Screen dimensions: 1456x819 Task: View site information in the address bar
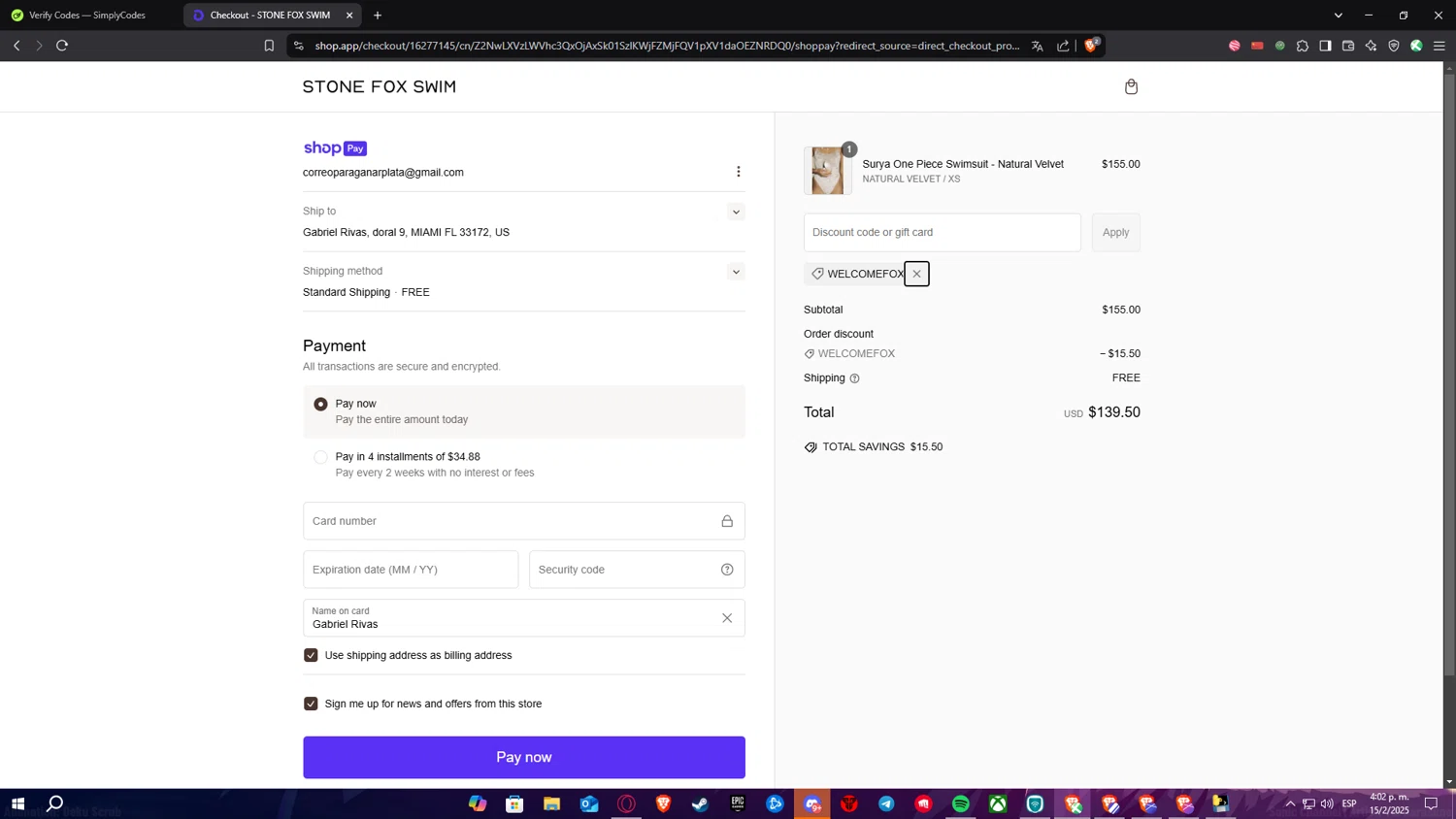pyautogui.click(x=299, y=46)
